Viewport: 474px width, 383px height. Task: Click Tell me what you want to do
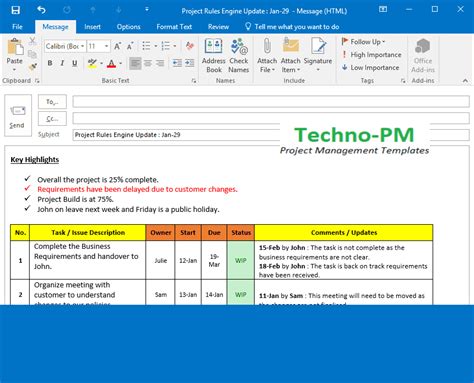(292, 27)
